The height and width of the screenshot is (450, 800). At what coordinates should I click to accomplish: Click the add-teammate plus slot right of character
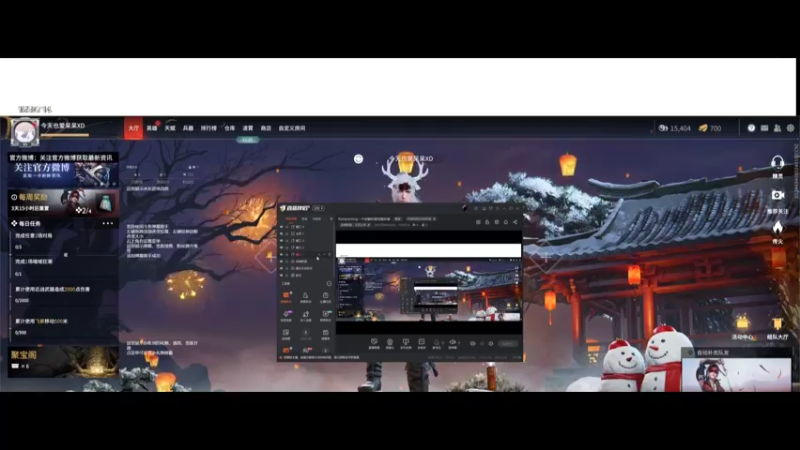point(545,257)
